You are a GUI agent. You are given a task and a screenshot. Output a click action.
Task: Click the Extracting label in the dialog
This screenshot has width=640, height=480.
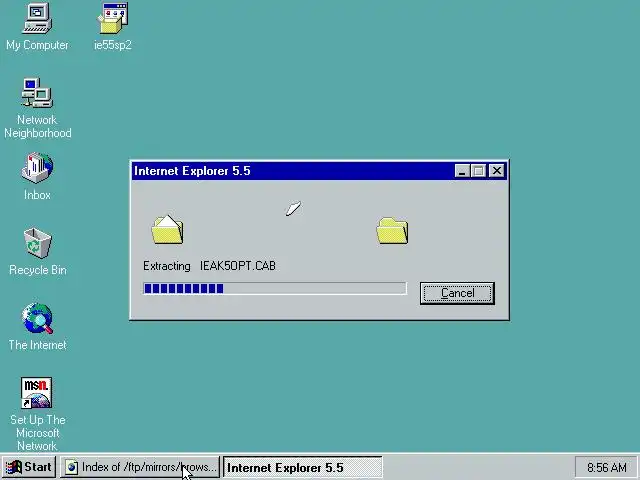[x=167, y=266]
